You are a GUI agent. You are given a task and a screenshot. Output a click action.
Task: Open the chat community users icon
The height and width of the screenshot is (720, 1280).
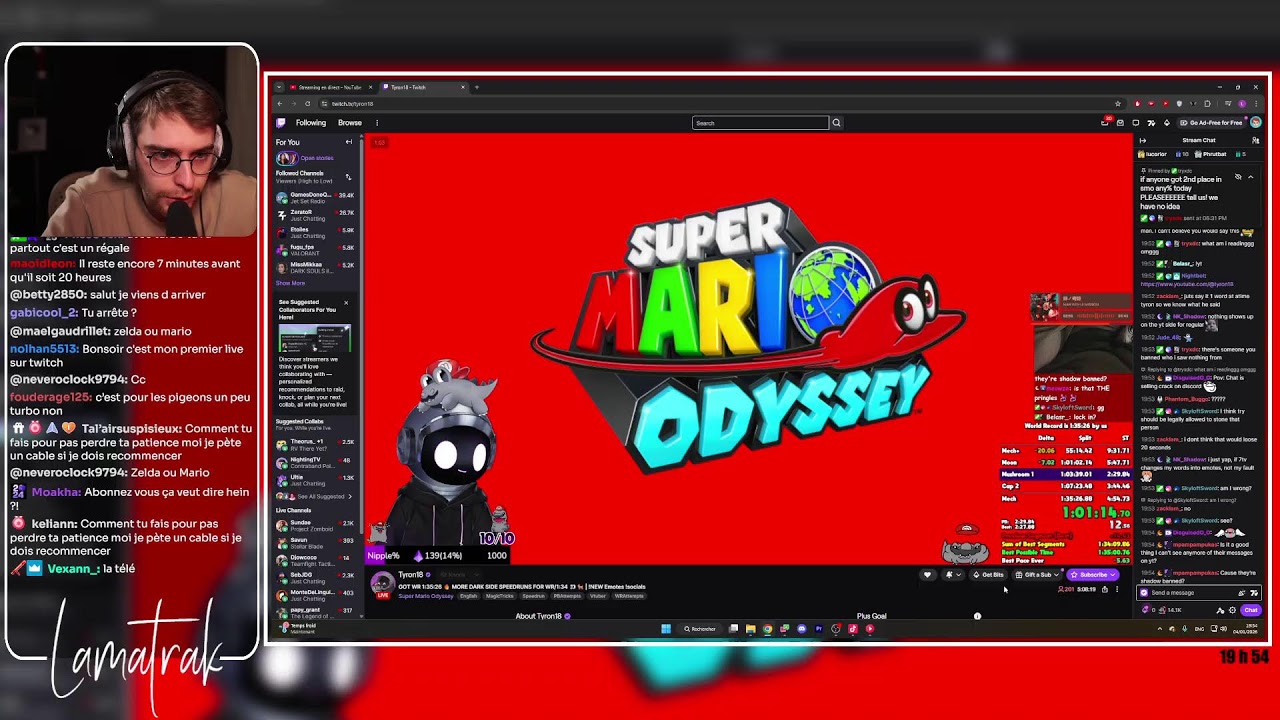pos(1256,140)
